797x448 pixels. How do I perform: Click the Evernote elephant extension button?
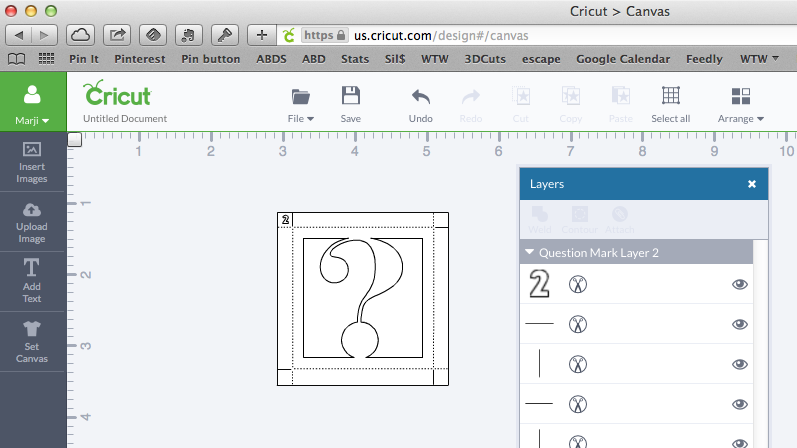point(189,35)
